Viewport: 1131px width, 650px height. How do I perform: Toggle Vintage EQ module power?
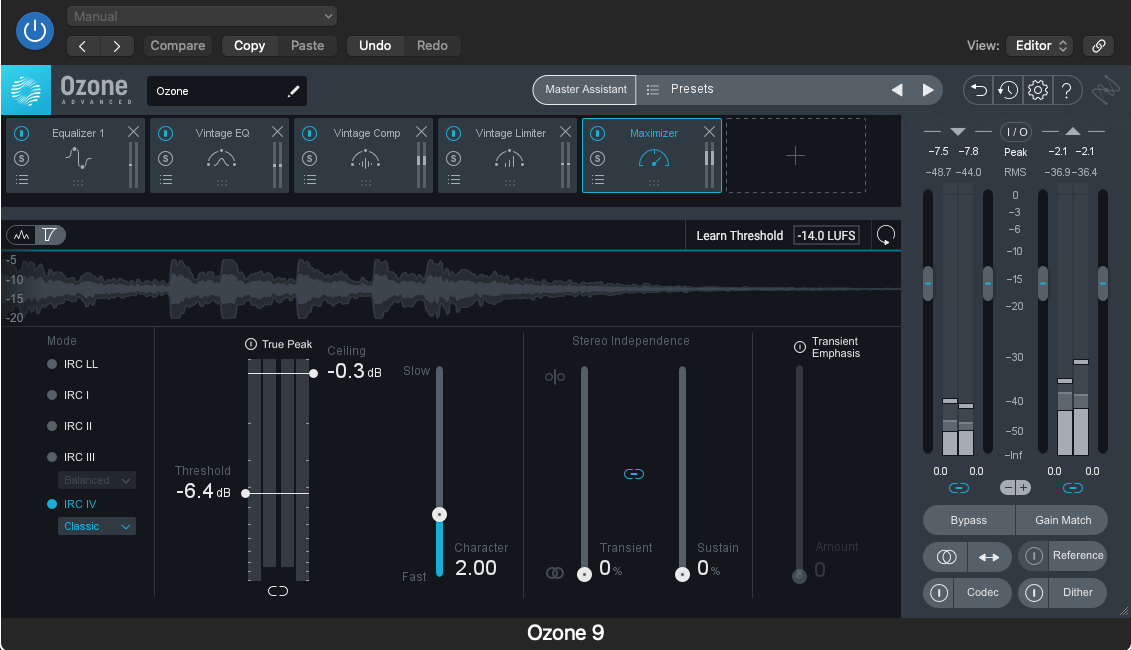(165, 133)
